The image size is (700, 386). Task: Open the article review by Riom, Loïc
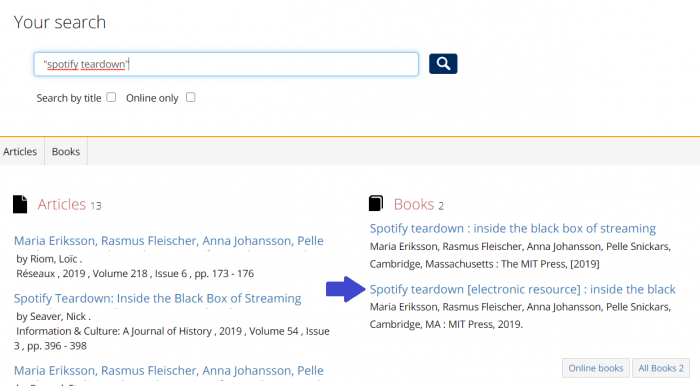click(x=169, y=241)
